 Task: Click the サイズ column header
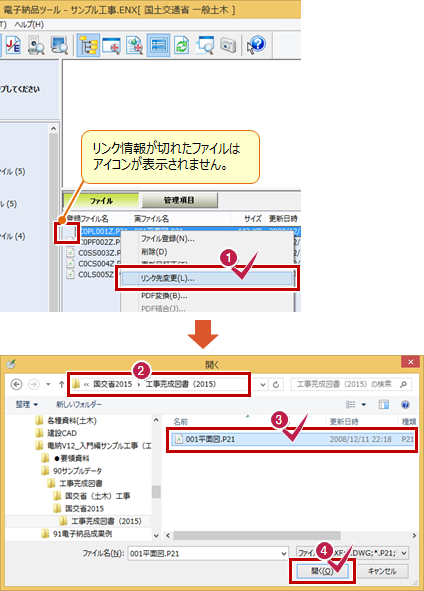(253, 219)
